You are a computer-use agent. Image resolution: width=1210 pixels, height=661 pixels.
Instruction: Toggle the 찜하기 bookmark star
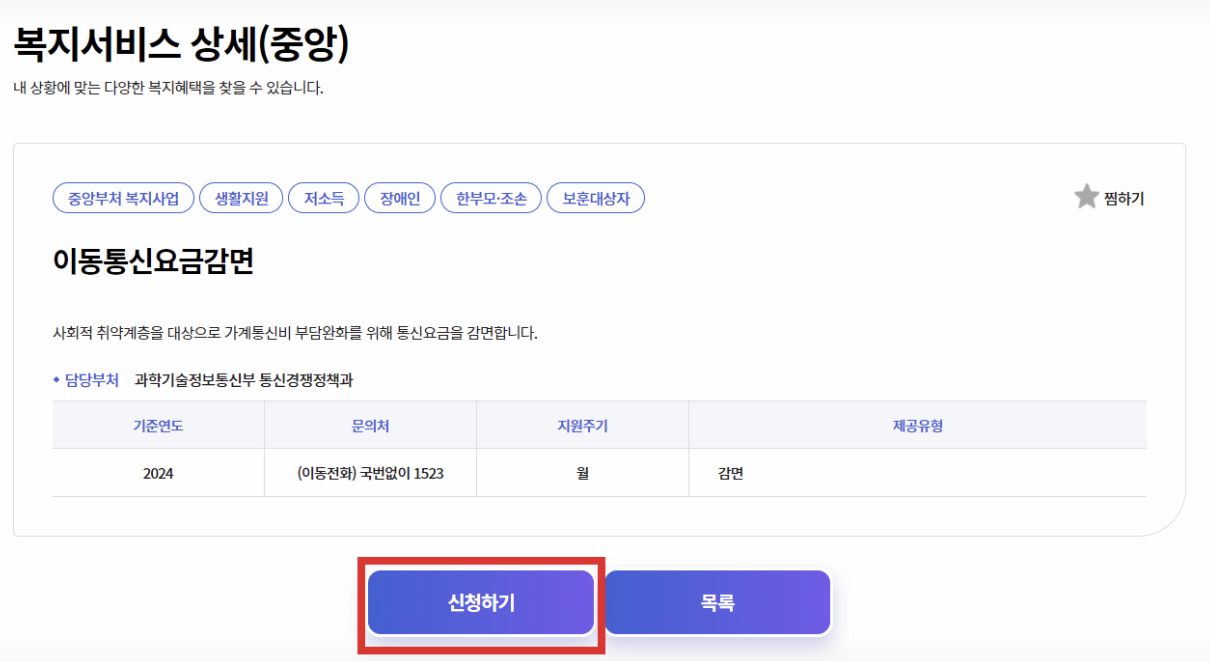[x=1124, y=197]
